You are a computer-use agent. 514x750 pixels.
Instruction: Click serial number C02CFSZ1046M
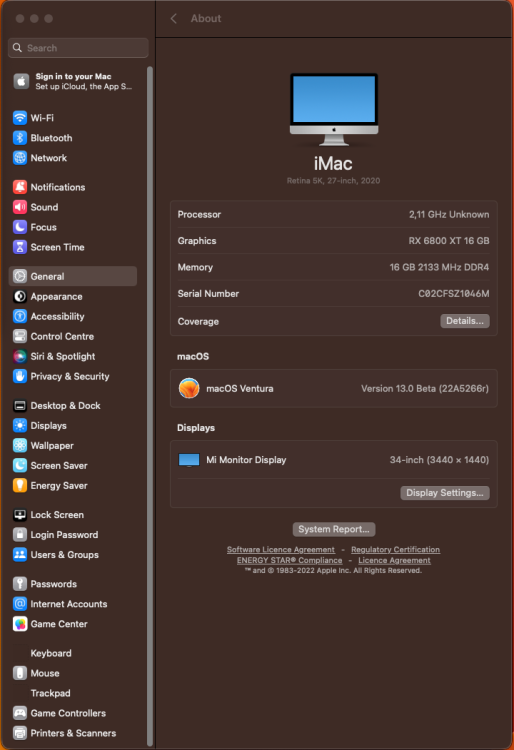click(x=453, y=294)
